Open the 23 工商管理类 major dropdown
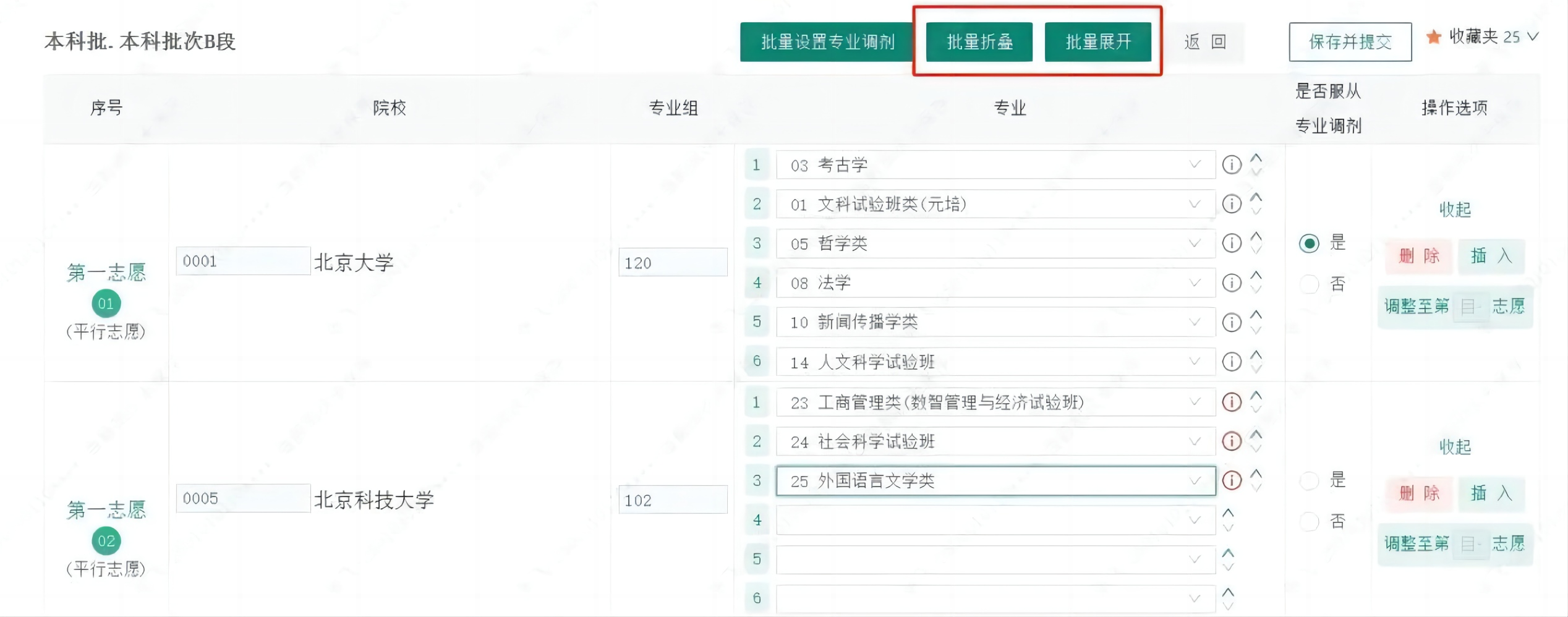 (x=996, y=402)
